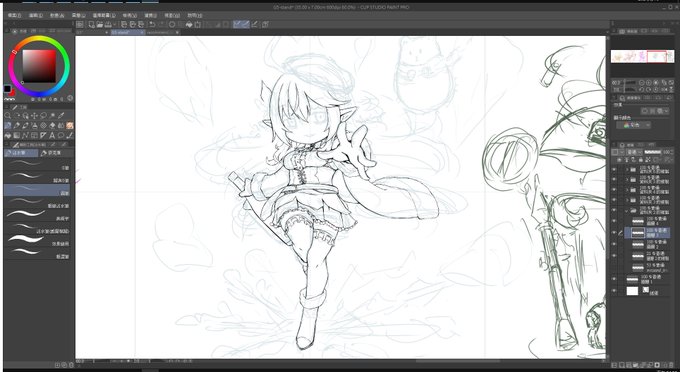Open the Help menu
Screen dimensions: 680x372
tap(195, 15)
